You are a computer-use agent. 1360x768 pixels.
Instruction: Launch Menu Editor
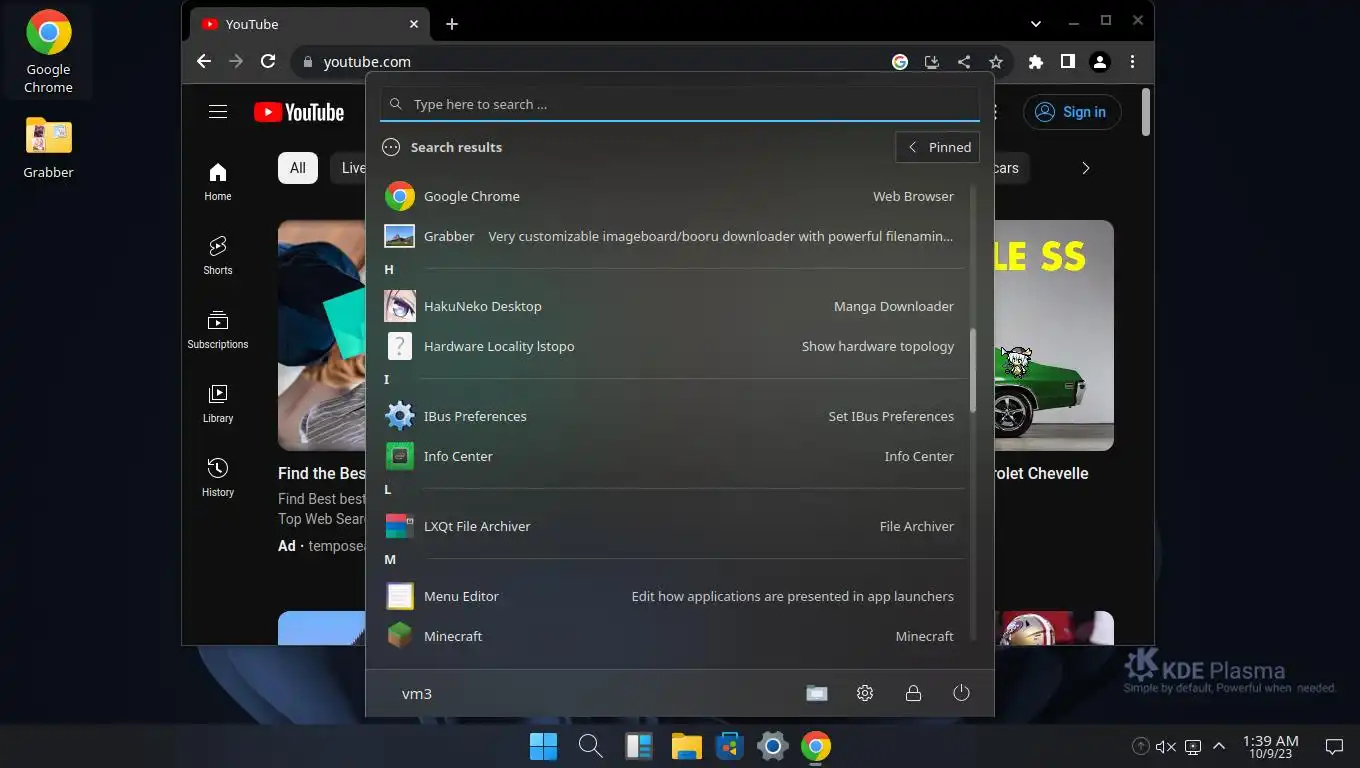click(x=669, y=596)
